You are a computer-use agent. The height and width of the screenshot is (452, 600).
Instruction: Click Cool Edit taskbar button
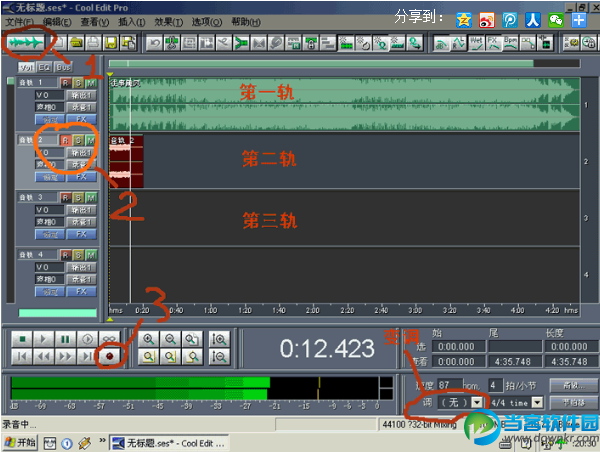click(169, 443)
